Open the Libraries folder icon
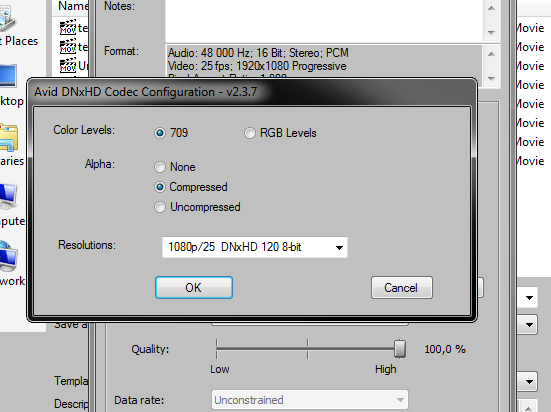Screen dimensions: 551x412 point(9,138)
